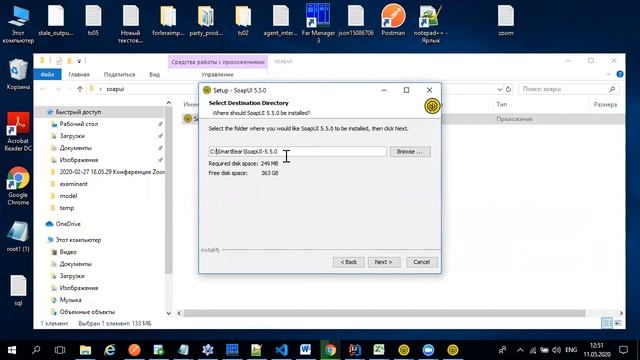Open the Управление ribbon tab
The height and width of the screenshot is (360, 640).
coord(217,74)
